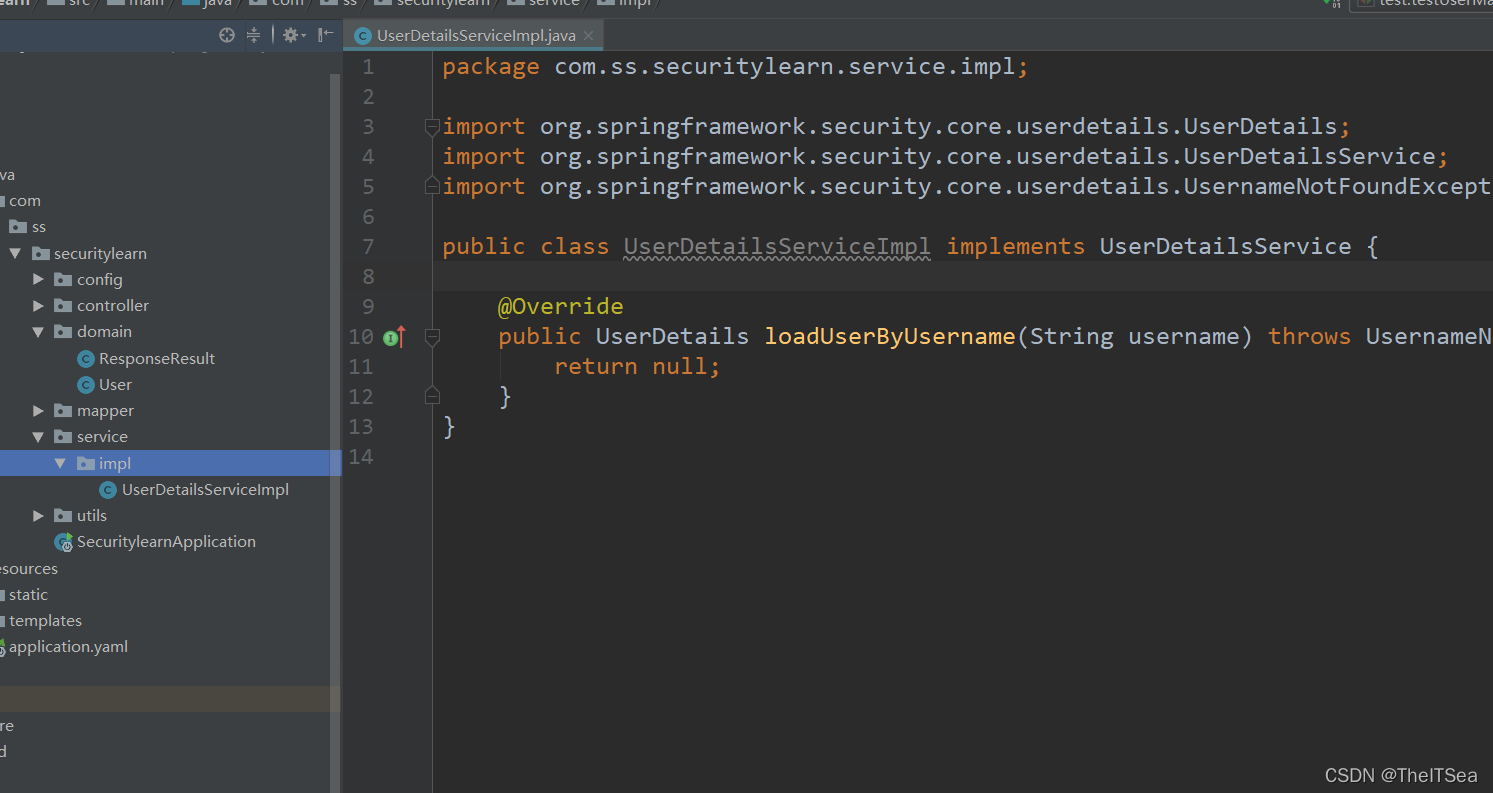1493x793 pixels.
Task: Click the Hide Project panel icon
Action: pos(325,35)
